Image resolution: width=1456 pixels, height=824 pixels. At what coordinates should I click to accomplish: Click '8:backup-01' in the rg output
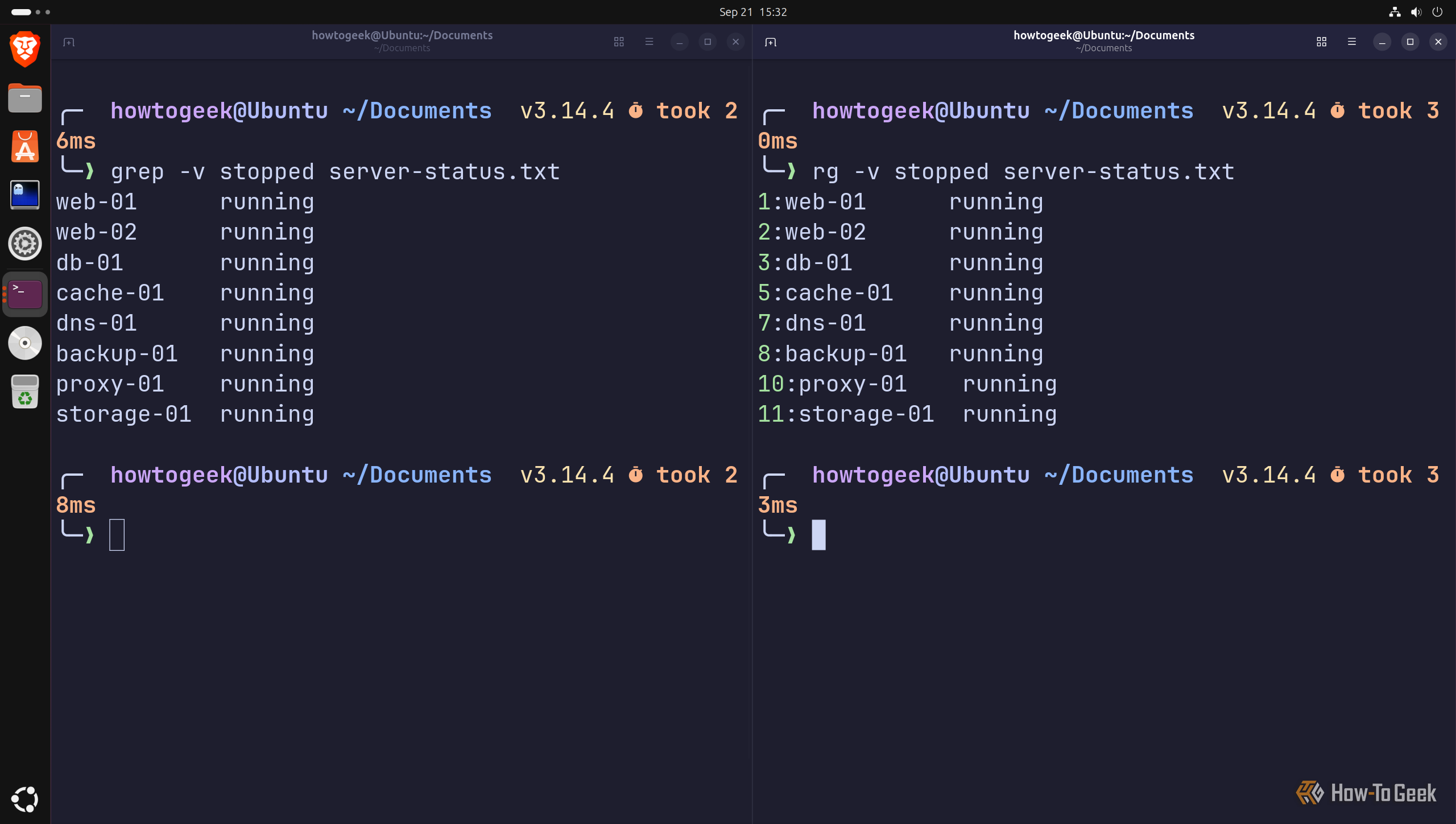(832, 354)
